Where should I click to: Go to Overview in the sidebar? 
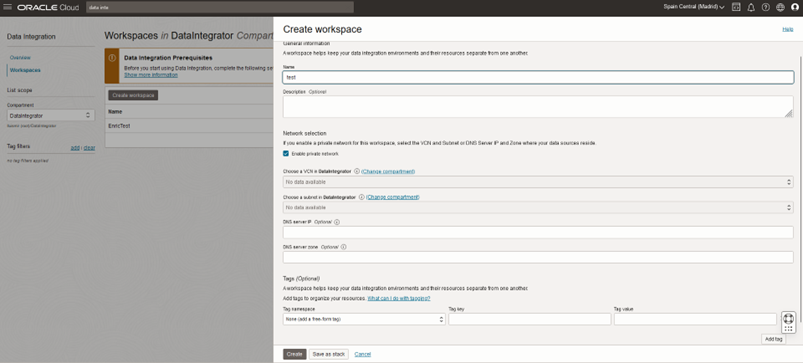click(x=20, y=57)
